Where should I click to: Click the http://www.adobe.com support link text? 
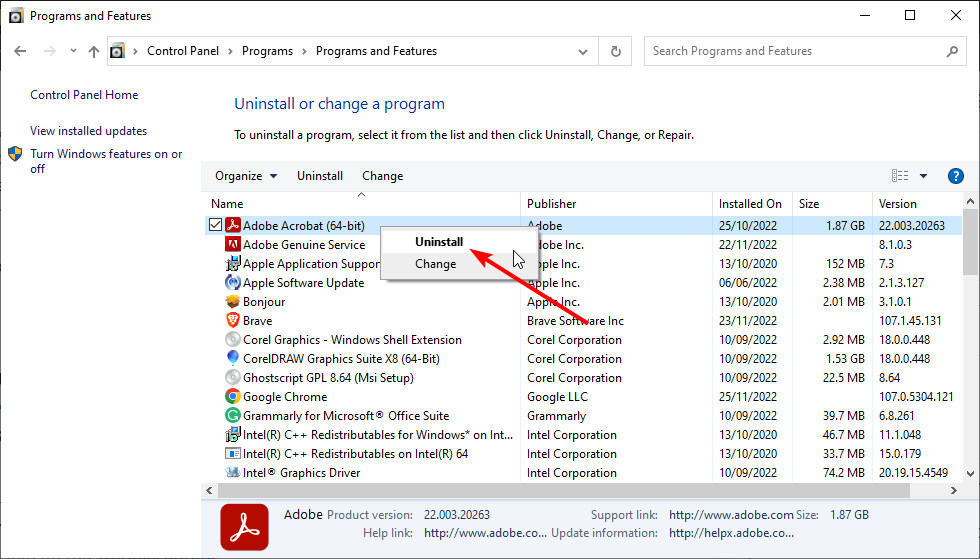[x=731, y=515]
